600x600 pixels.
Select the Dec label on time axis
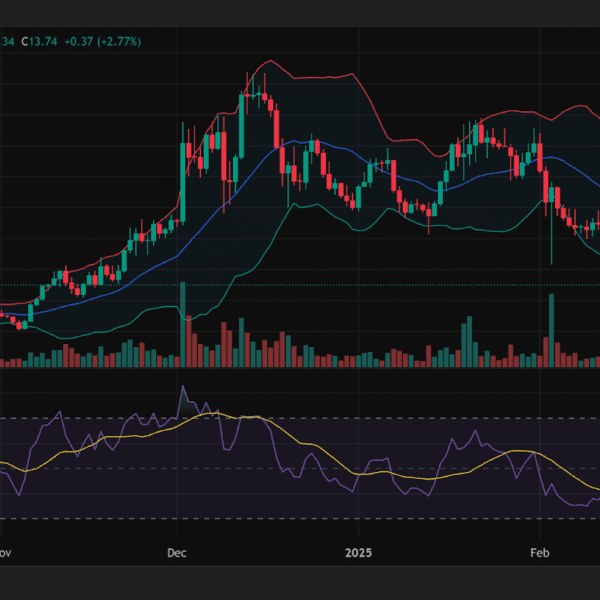pyautogui.click(x=177, y=552)
